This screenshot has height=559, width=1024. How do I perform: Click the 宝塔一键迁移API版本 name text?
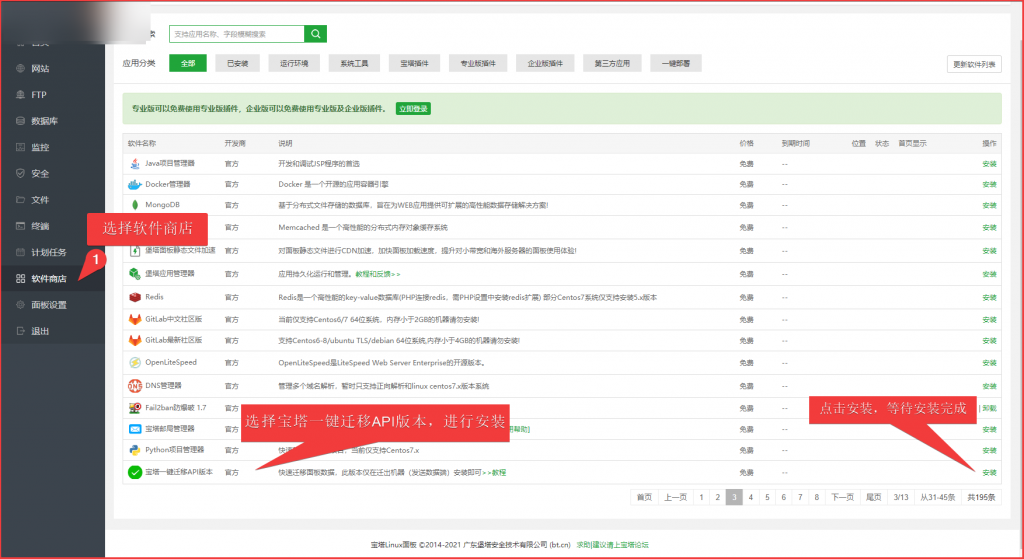[179, 472]
